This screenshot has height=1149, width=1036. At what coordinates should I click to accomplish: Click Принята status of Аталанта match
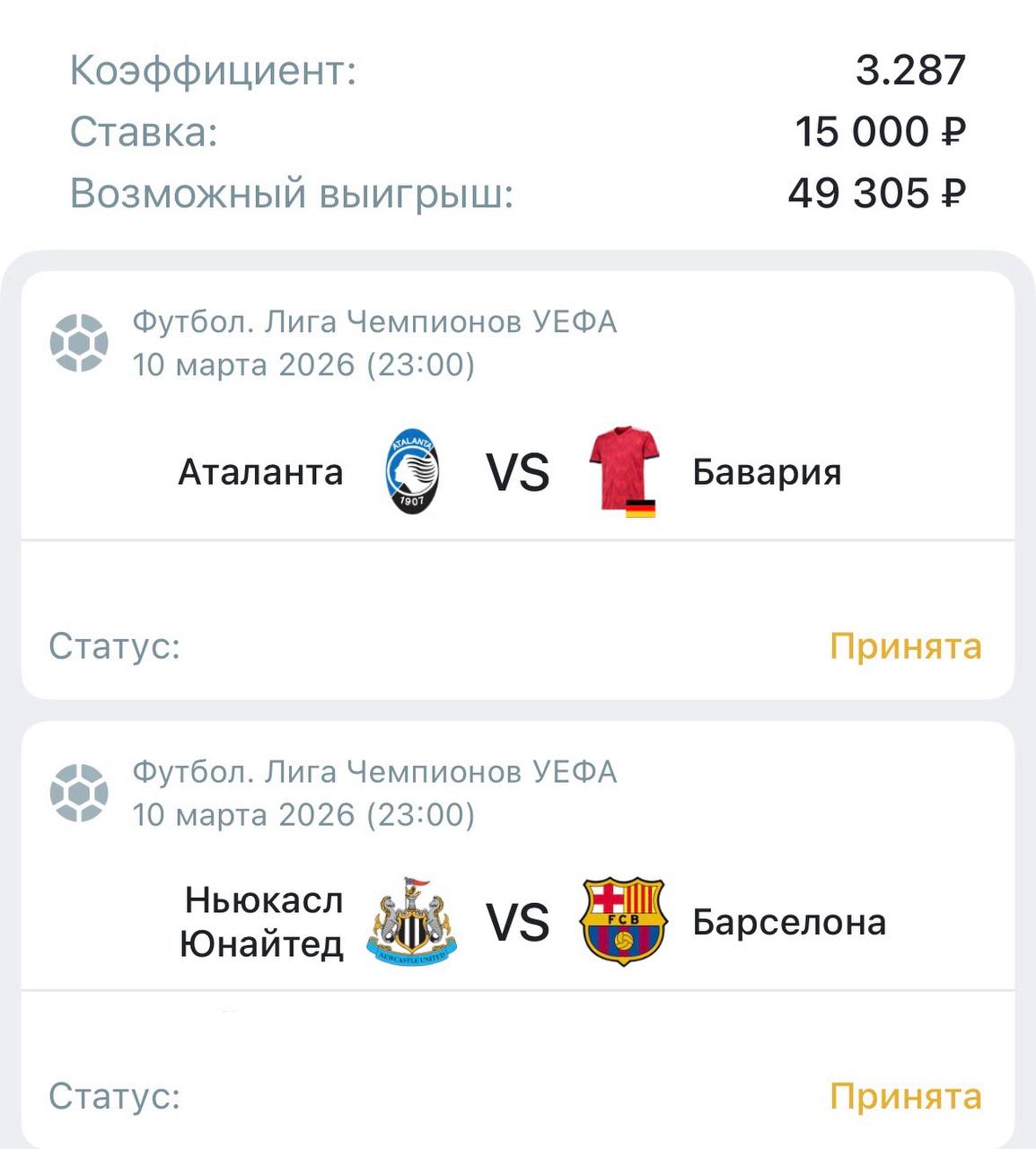(905, 646)
